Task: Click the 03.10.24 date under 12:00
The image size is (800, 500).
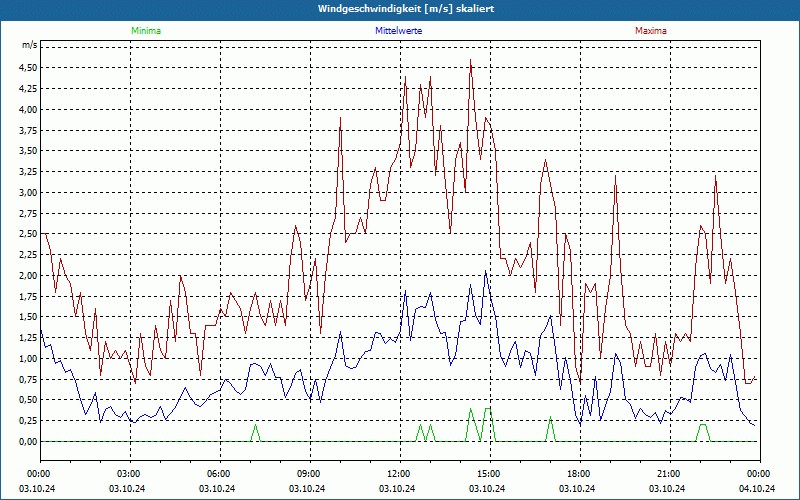Action: (397, 488)
